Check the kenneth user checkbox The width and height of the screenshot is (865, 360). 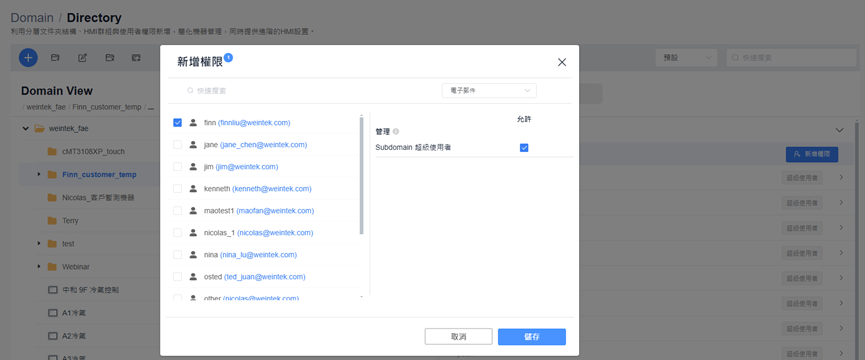click(x=178, y=189)
